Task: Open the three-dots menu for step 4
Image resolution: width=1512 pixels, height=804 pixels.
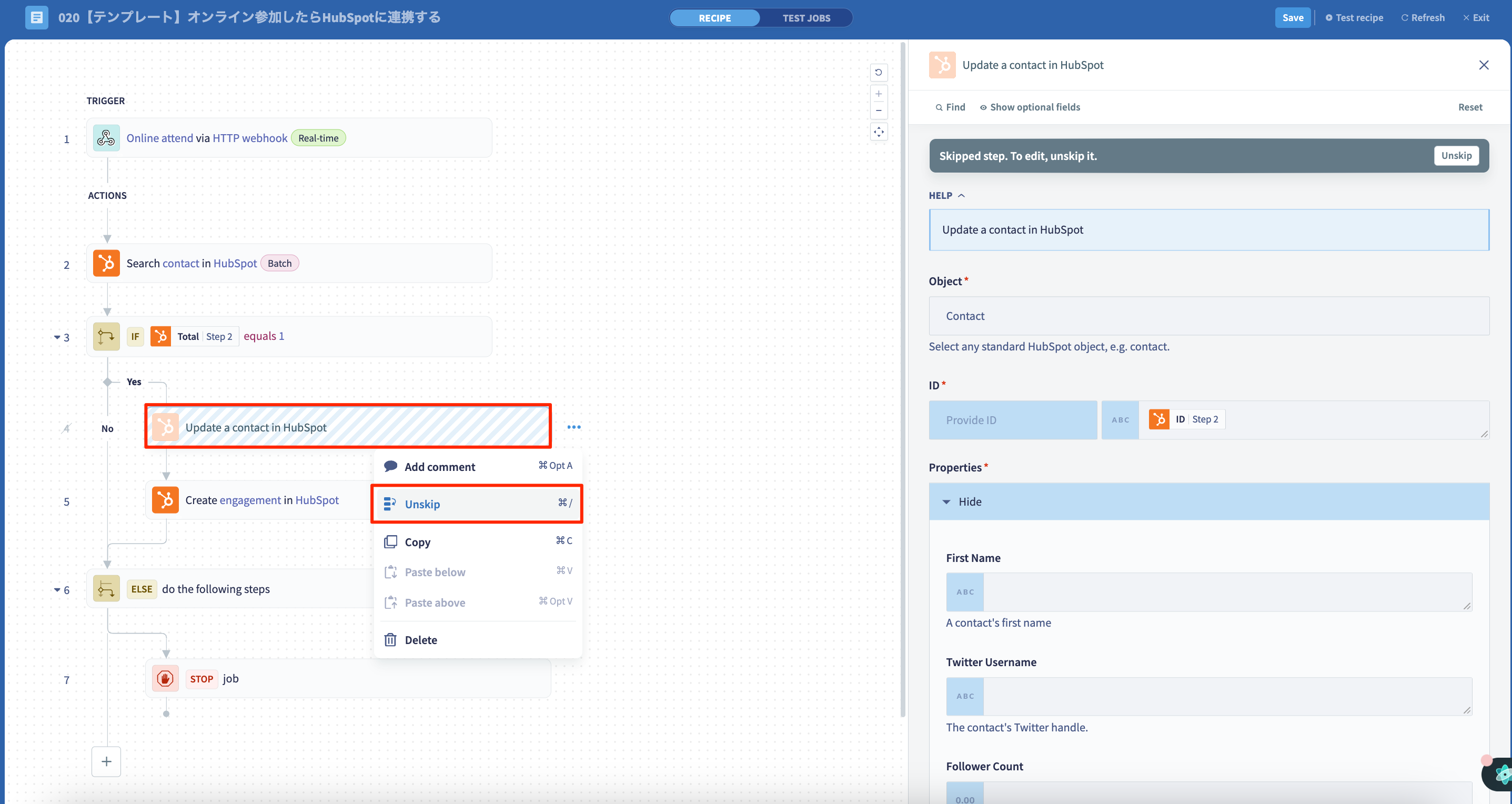Action: pos(574,427)
